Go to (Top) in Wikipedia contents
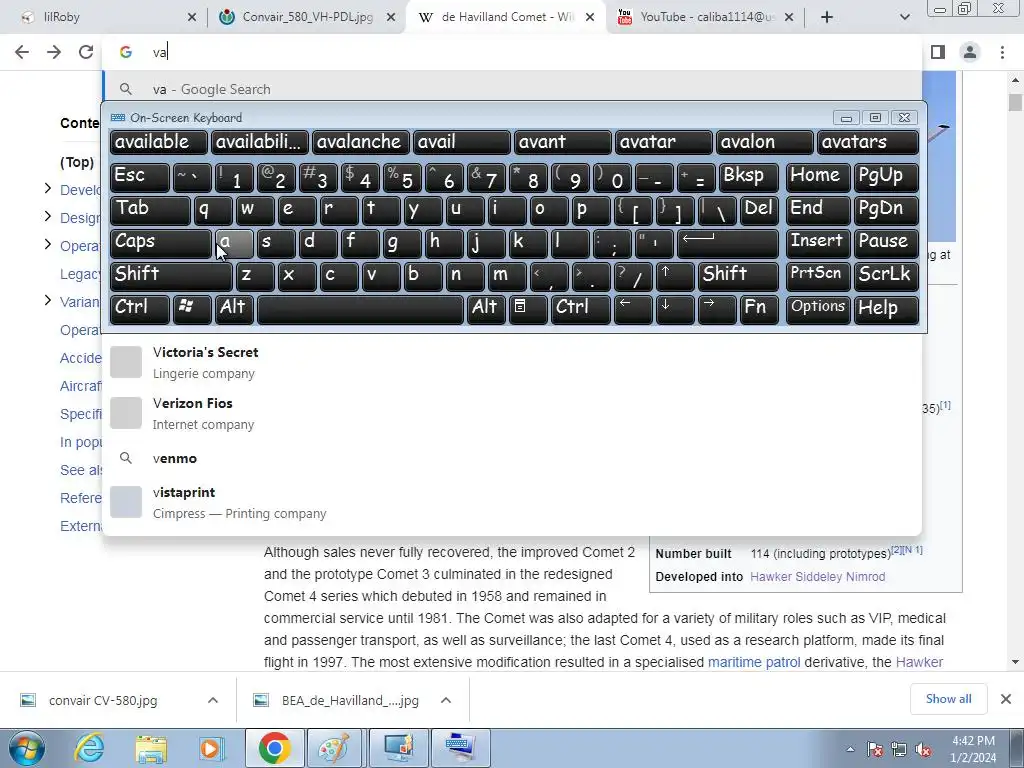Viewport: 1024px width, 768px height. pos(77,162)
